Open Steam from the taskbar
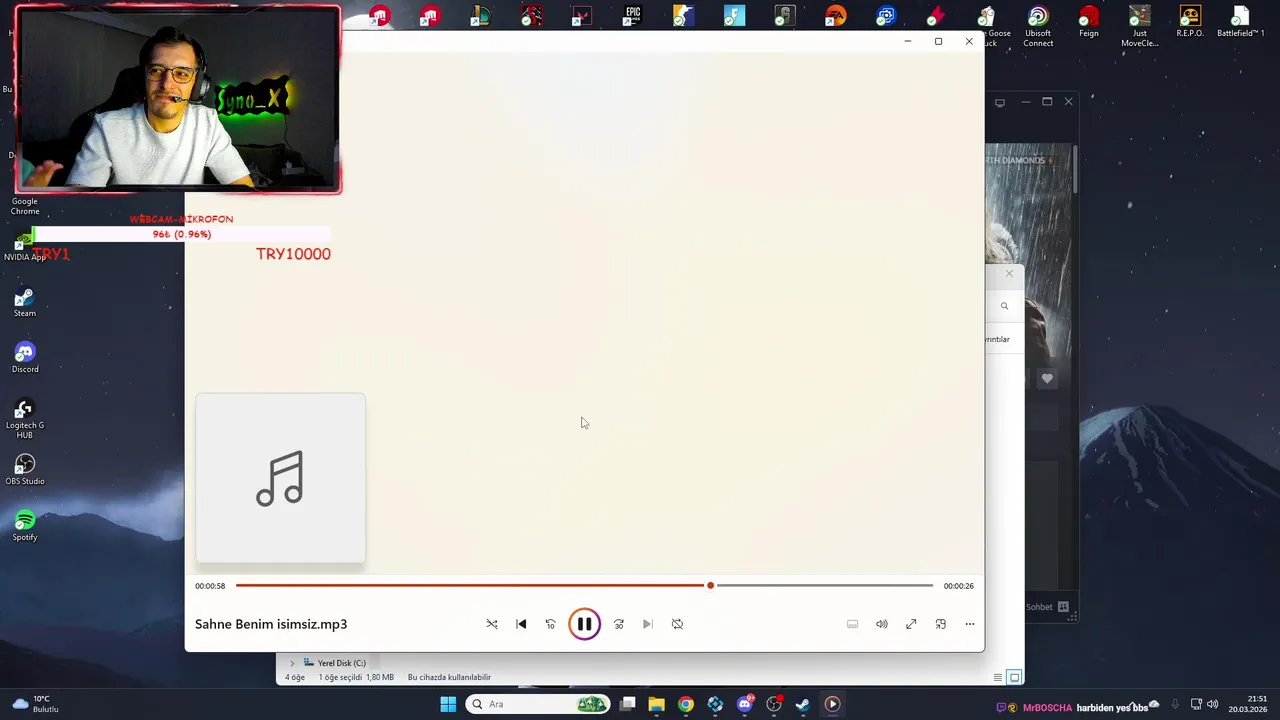Image resolution: width=1280 pixels, height=720 pixels. click(x=803, y=704)
